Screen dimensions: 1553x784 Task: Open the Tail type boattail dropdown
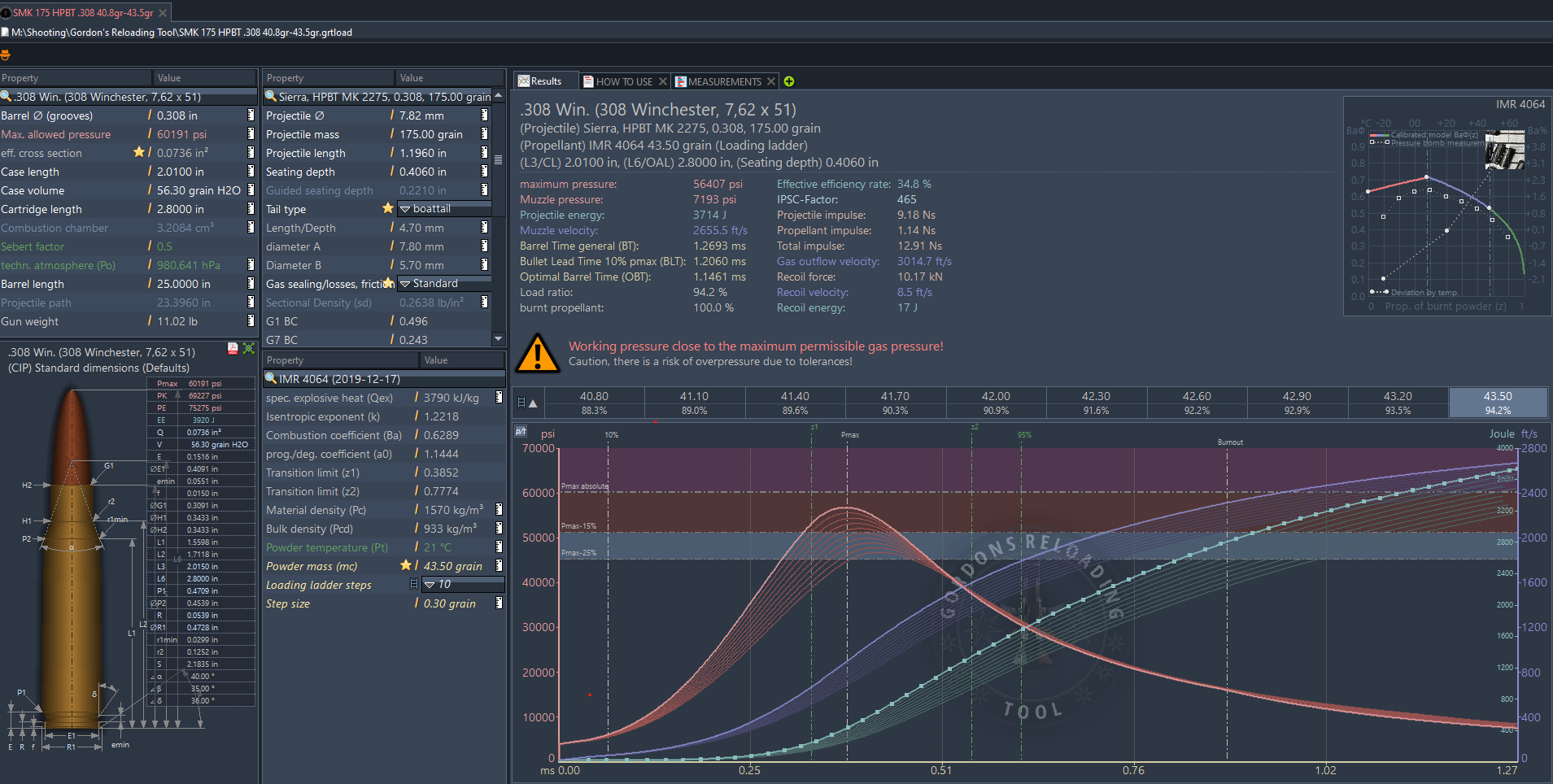405,209
